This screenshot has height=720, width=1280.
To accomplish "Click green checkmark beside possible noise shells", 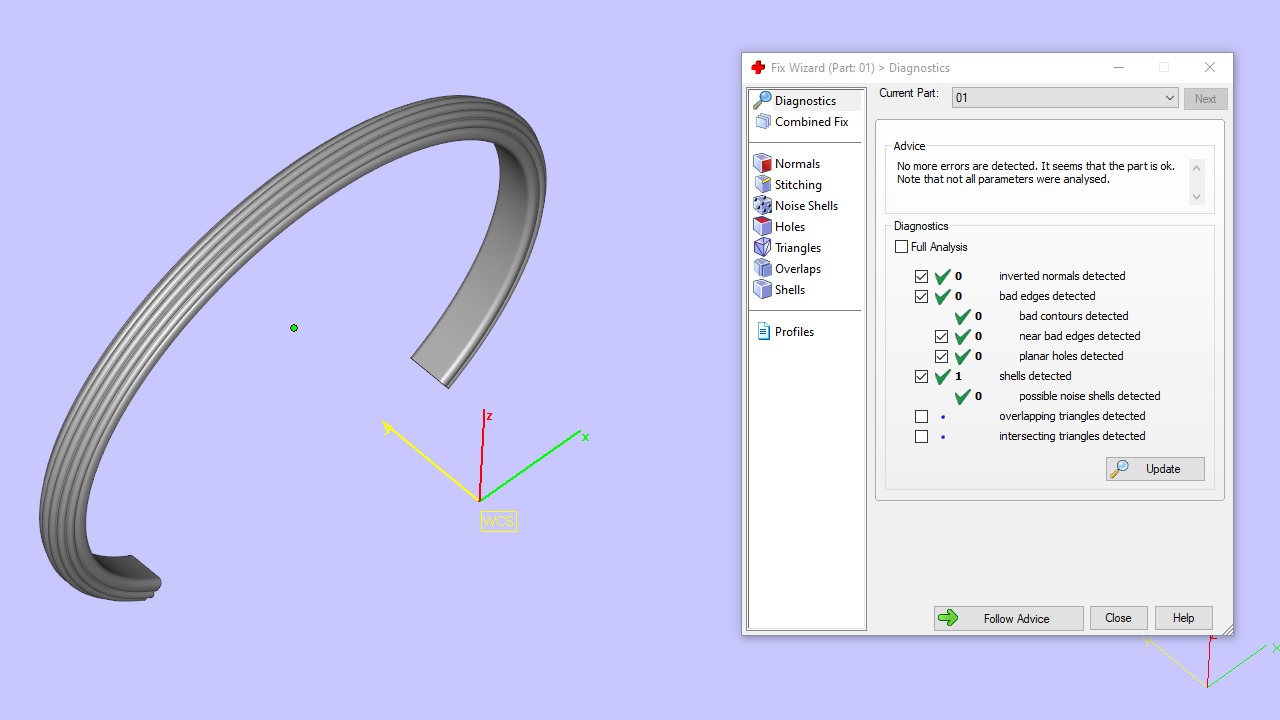I will (x=963, y=396).
